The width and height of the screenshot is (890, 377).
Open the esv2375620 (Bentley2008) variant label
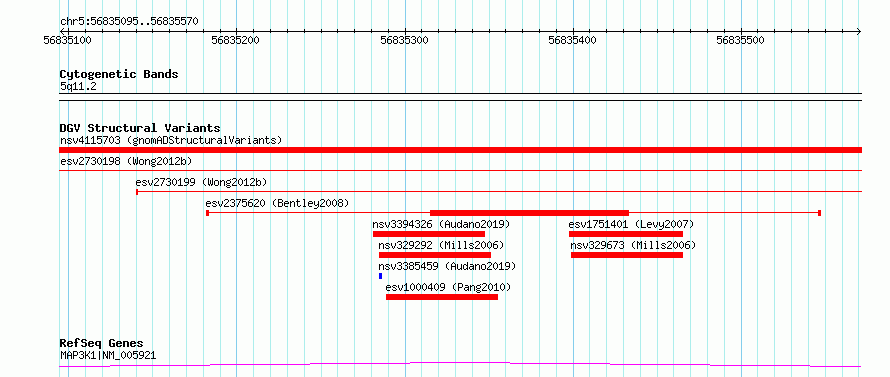coord(277,203)
